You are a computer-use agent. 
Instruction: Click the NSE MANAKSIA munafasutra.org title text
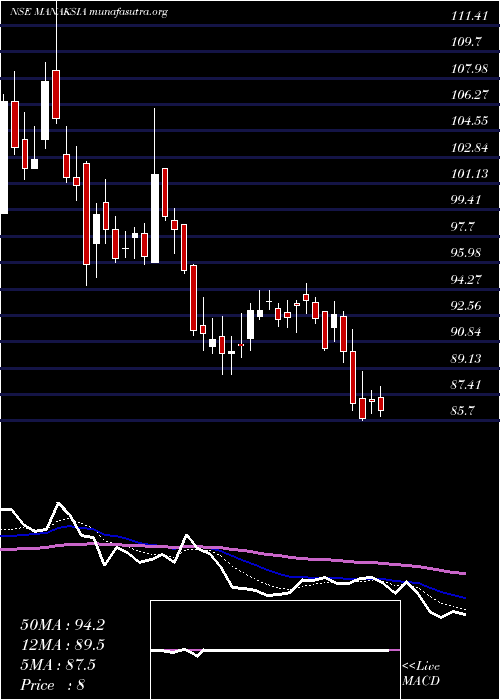click(x=88, y=12)
